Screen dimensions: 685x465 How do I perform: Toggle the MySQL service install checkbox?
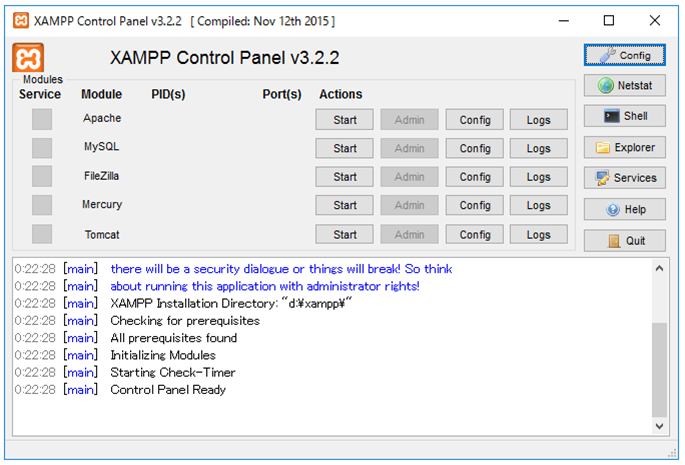(41, 148)
